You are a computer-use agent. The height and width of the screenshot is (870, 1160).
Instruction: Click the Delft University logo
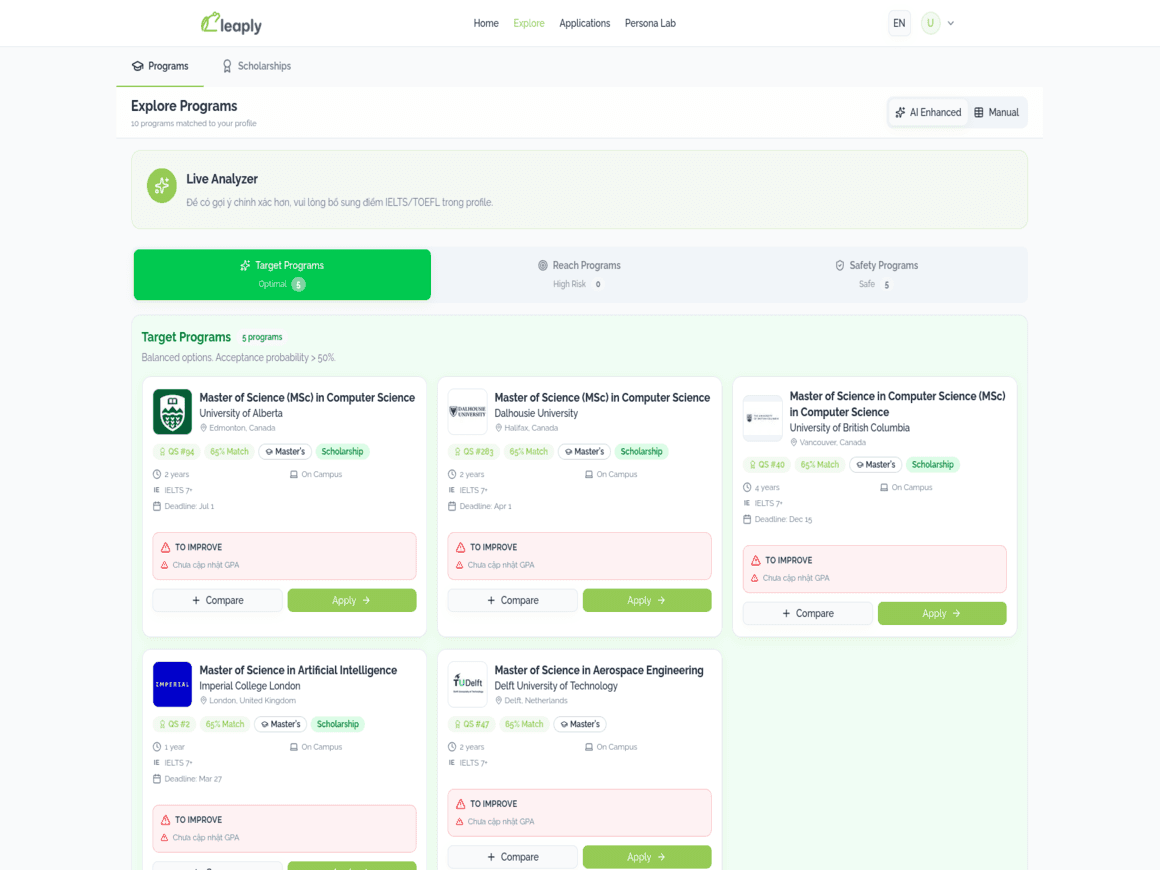[467, 684]
